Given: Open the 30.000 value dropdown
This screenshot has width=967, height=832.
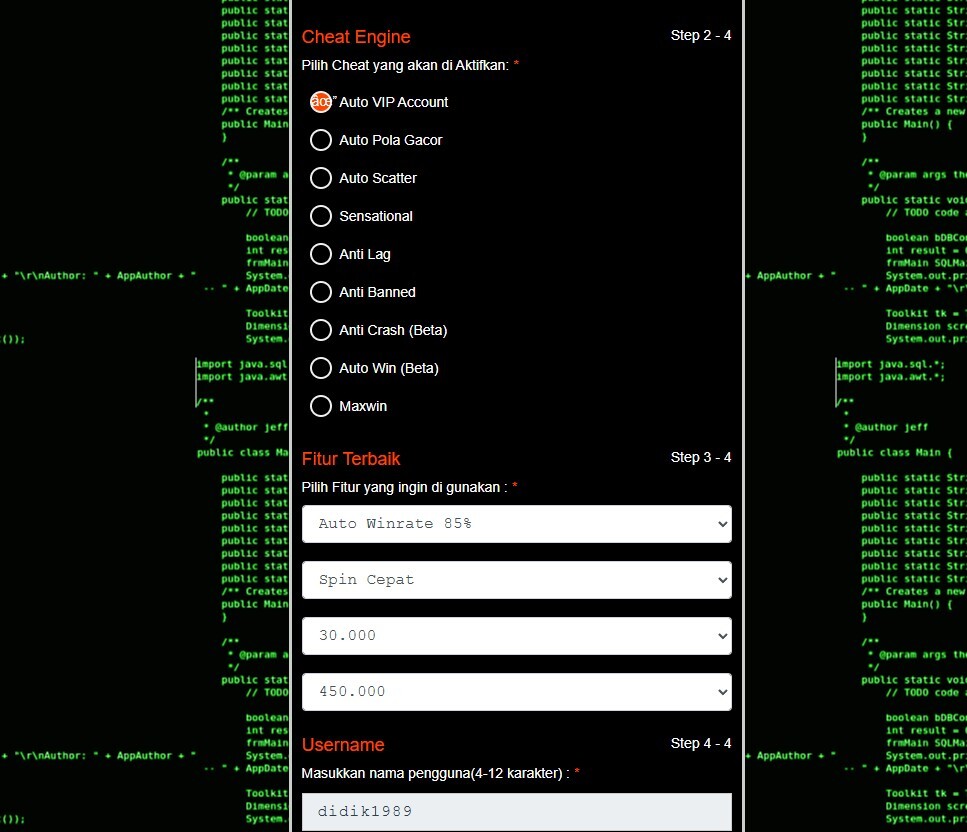Looking at the screenshot, I should coord(517,636).
